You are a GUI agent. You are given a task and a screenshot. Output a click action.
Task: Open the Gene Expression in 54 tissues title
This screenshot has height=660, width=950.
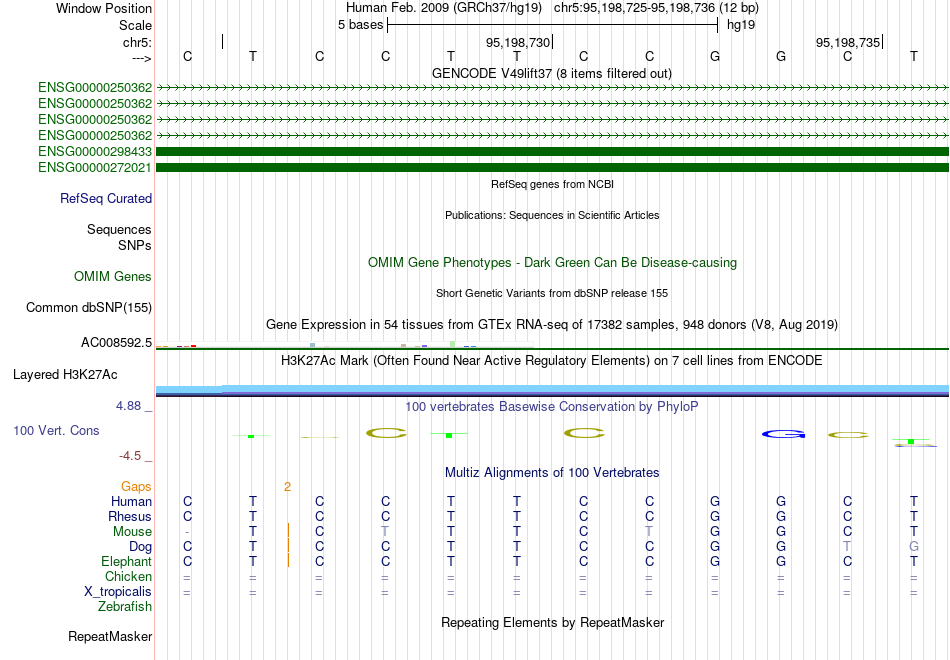click(x=552, y=324)
